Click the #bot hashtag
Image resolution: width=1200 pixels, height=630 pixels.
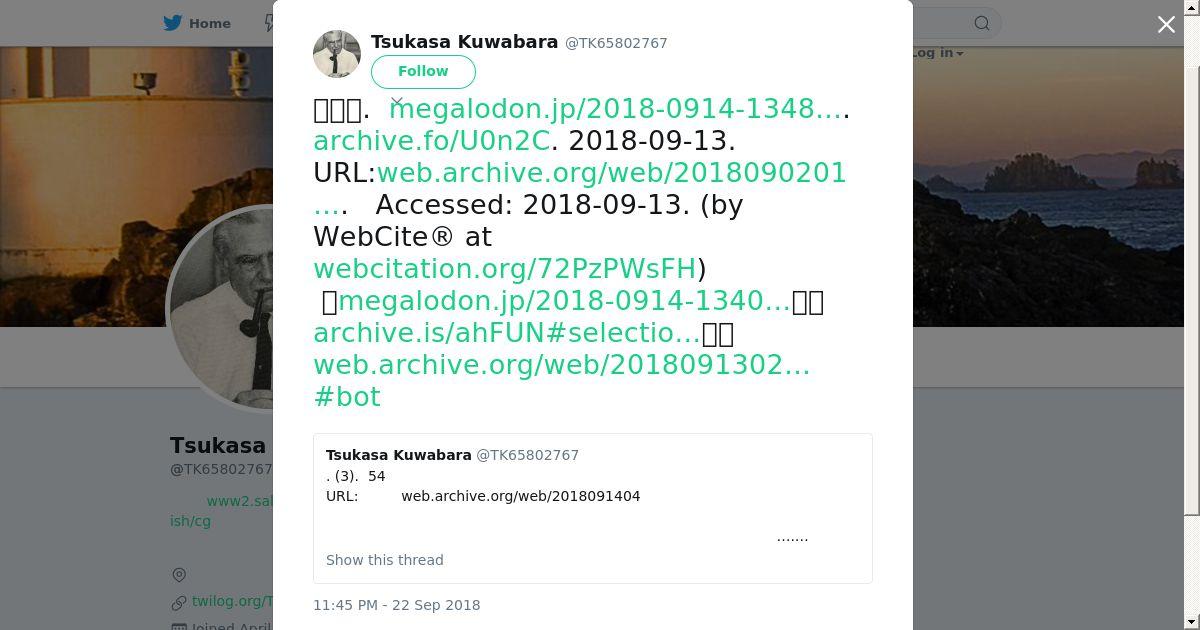point(347,397)
